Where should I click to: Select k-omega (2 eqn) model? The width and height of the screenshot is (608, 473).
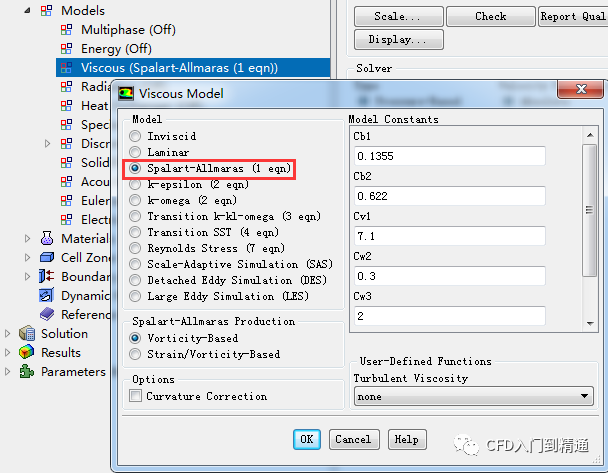135,200
